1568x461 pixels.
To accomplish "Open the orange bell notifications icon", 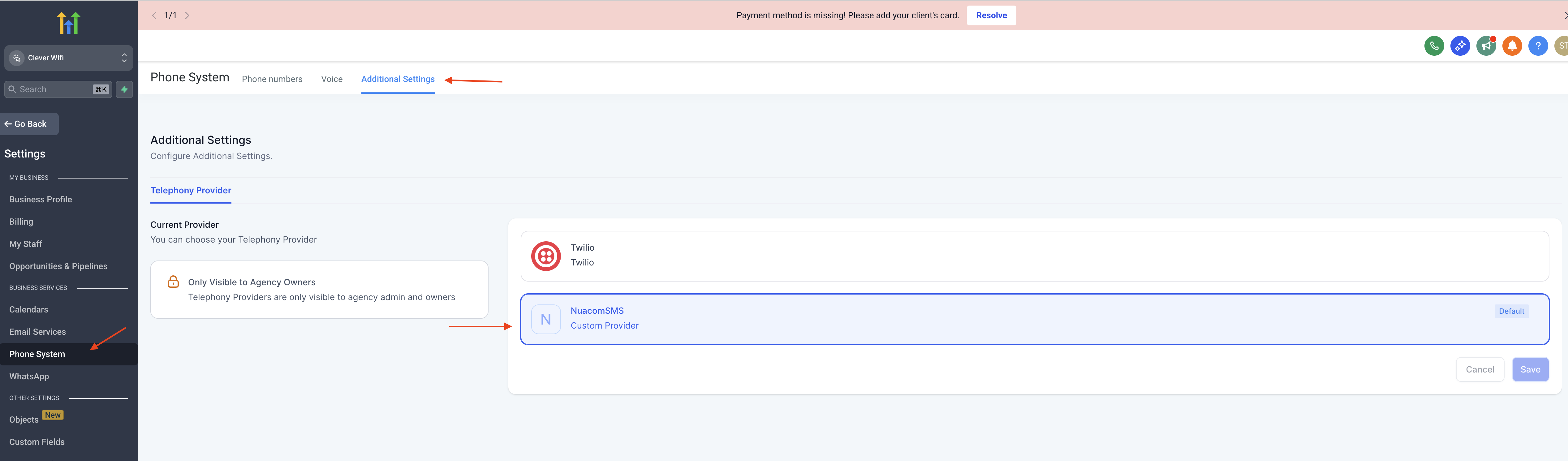I will click(x=1511, y=46).
